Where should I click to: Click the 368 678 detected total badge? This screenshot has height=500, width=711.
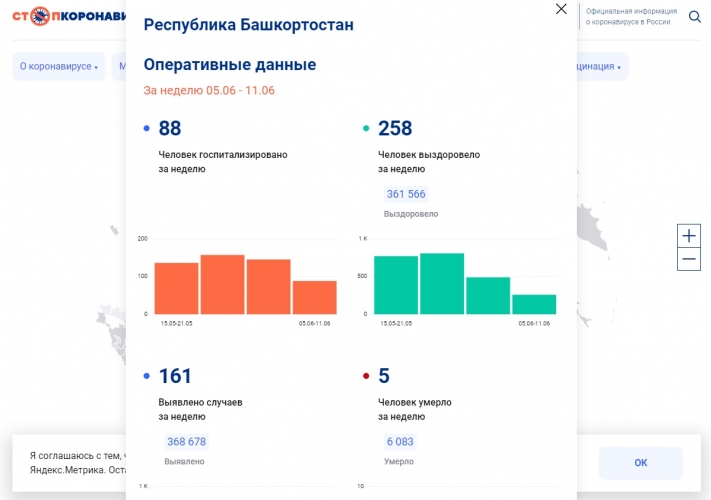[186, 442]
